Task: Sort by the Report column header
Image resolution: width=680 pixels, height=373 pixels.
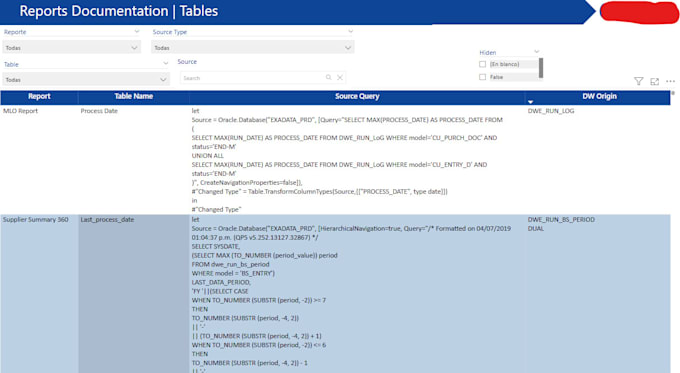Action: click(x=39, y=96)
